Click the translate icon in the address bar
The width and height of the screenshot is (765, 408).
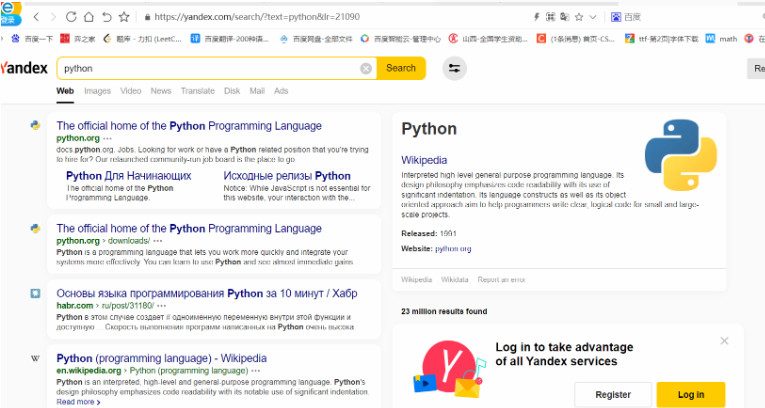564,17
